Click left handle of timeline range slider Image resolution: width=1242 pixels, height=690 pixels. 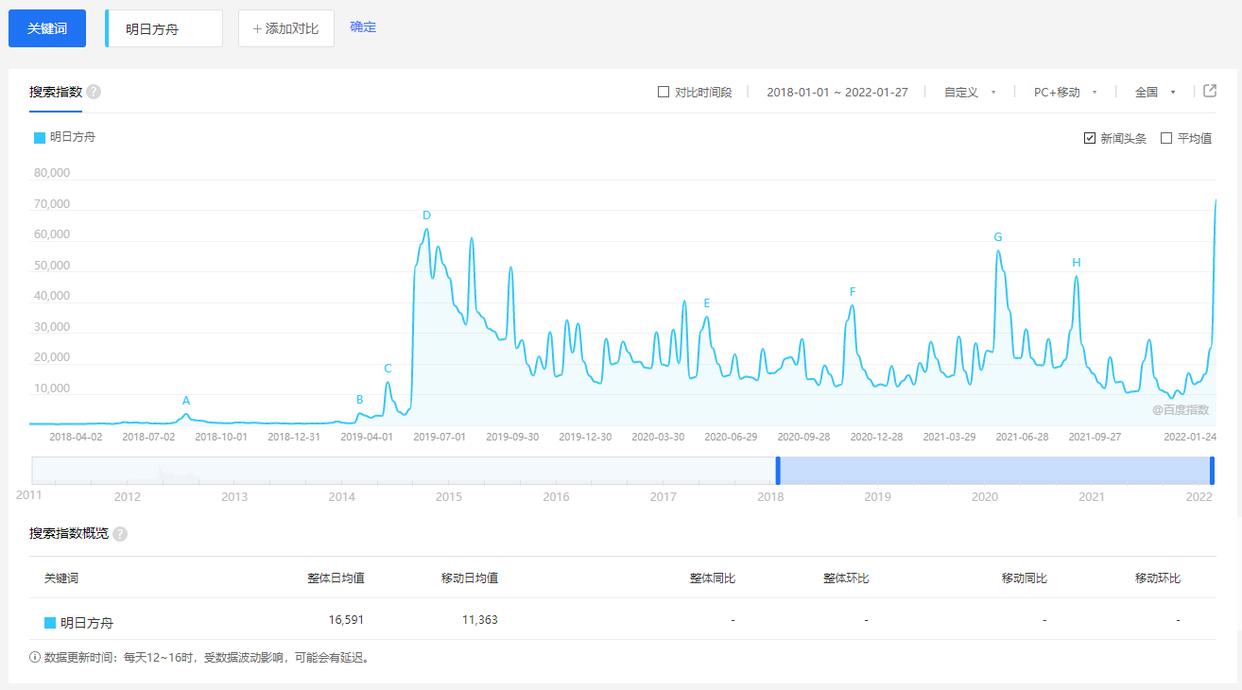pyautogui.click(x=778, y=471)
